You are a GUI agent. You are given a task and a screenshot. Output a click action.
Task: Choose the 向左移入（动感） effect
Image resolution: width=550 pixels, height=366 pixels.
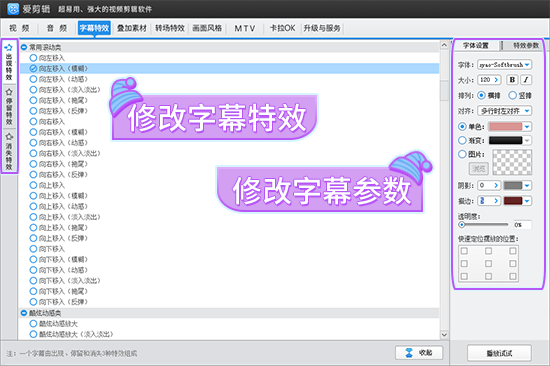[x=59, y=79]
